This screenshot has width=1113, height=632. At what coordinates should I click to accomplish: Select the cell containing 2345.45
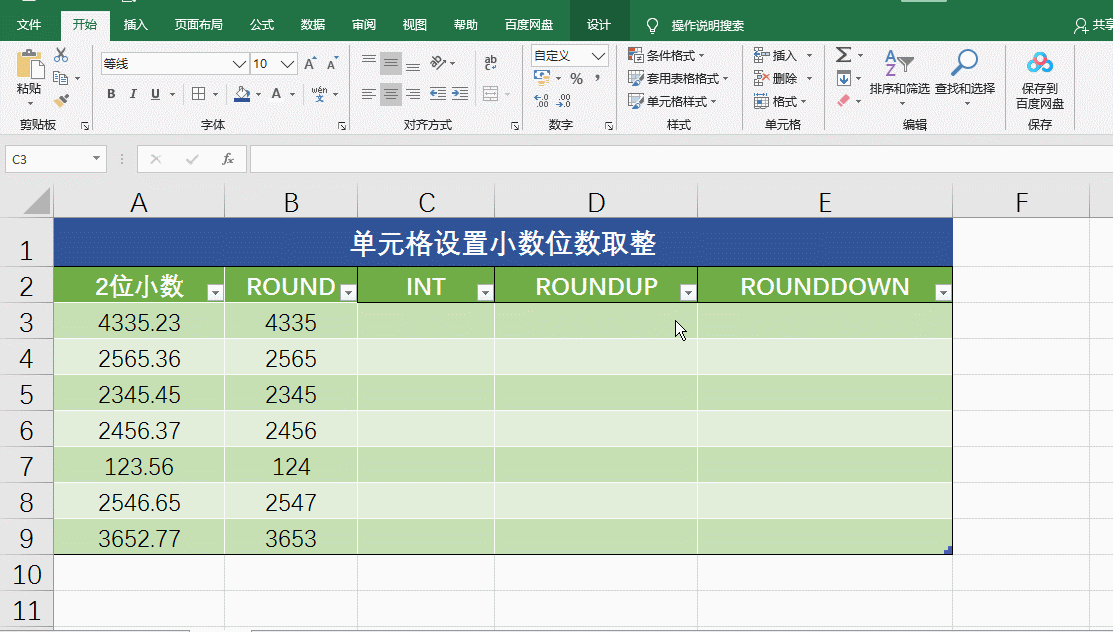[139, 394]
